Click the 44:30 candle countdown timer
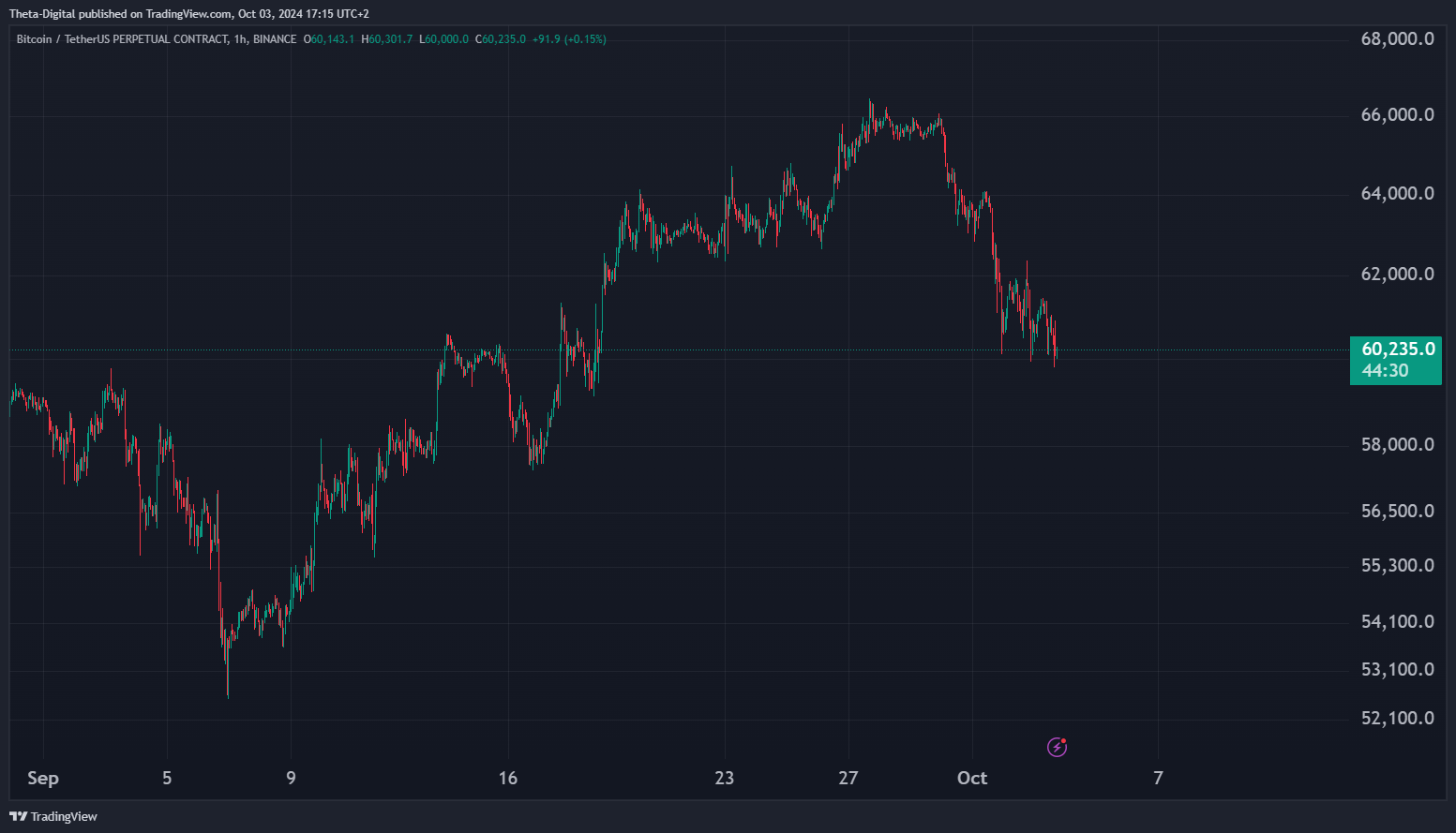Image resolution: width=1456 pixels, height=833 pixels. (x=1385, y=371)
